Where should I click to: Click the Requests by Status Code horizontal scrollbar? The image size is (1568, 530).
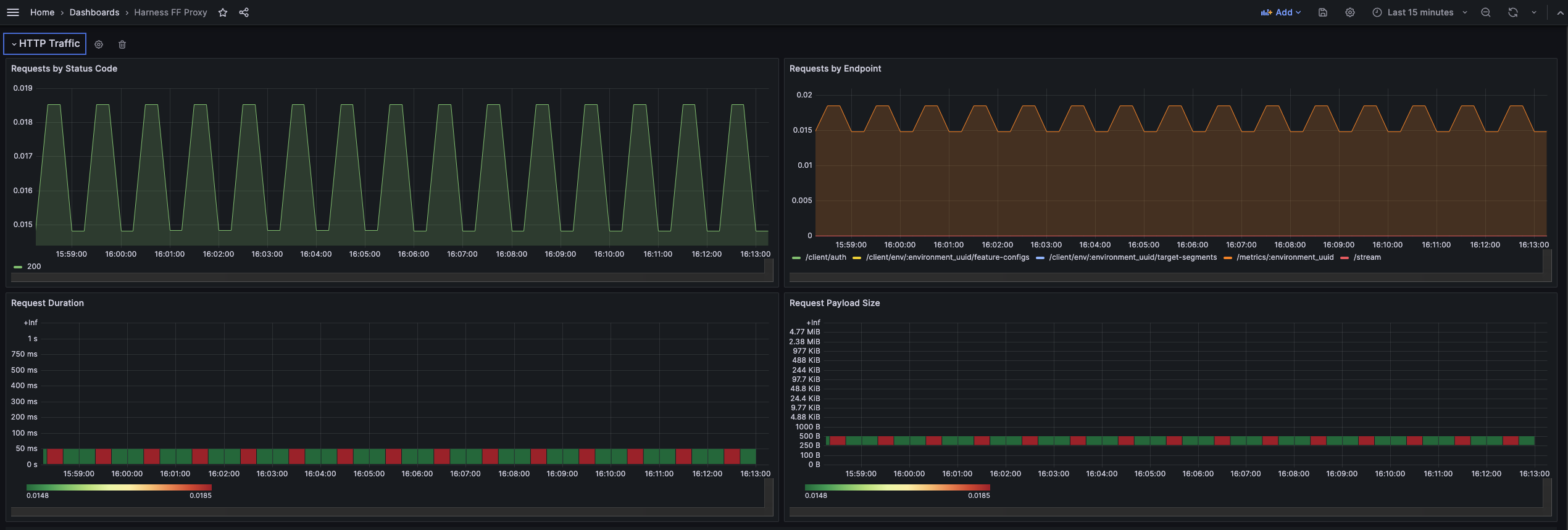(x=388, y=278)
